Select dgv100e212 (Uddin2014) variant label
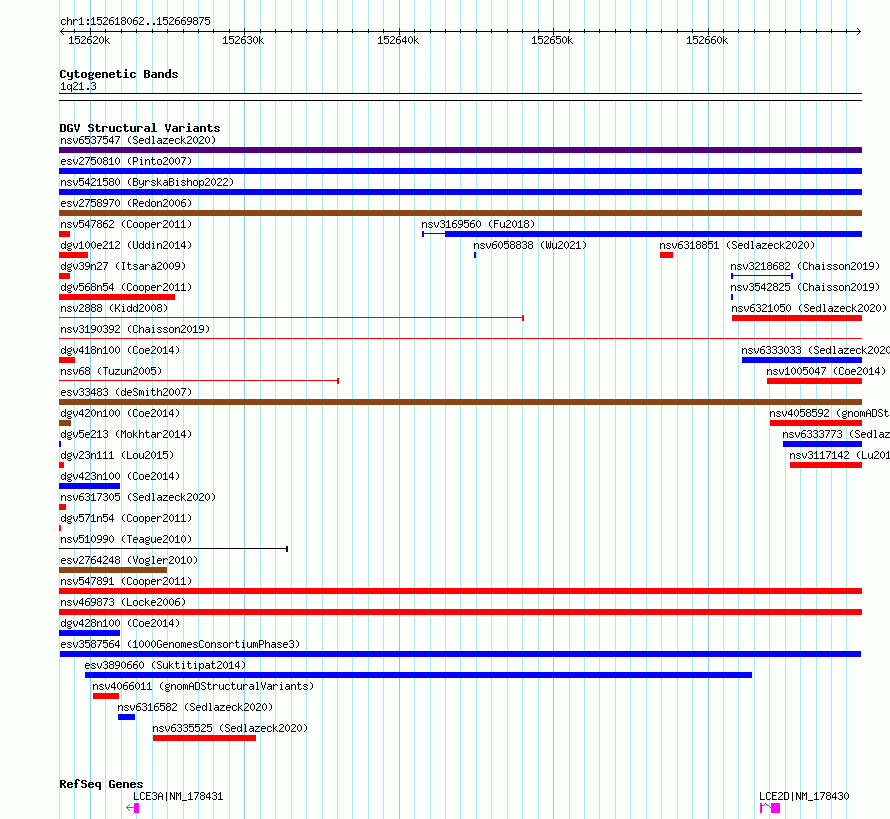 [126, 245]
